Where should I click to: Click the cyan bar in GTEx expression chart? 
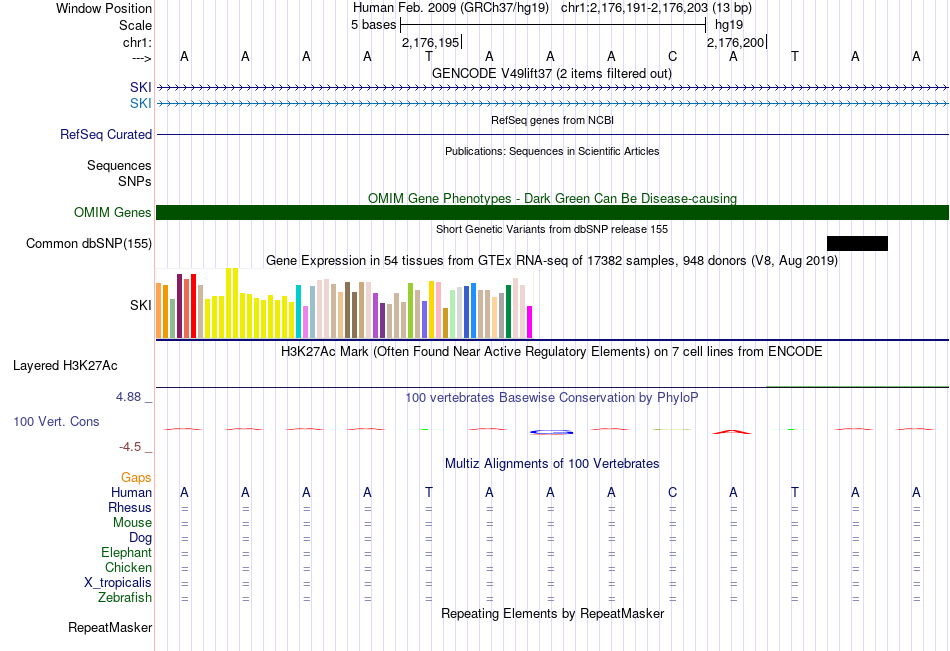click(299, 312)
